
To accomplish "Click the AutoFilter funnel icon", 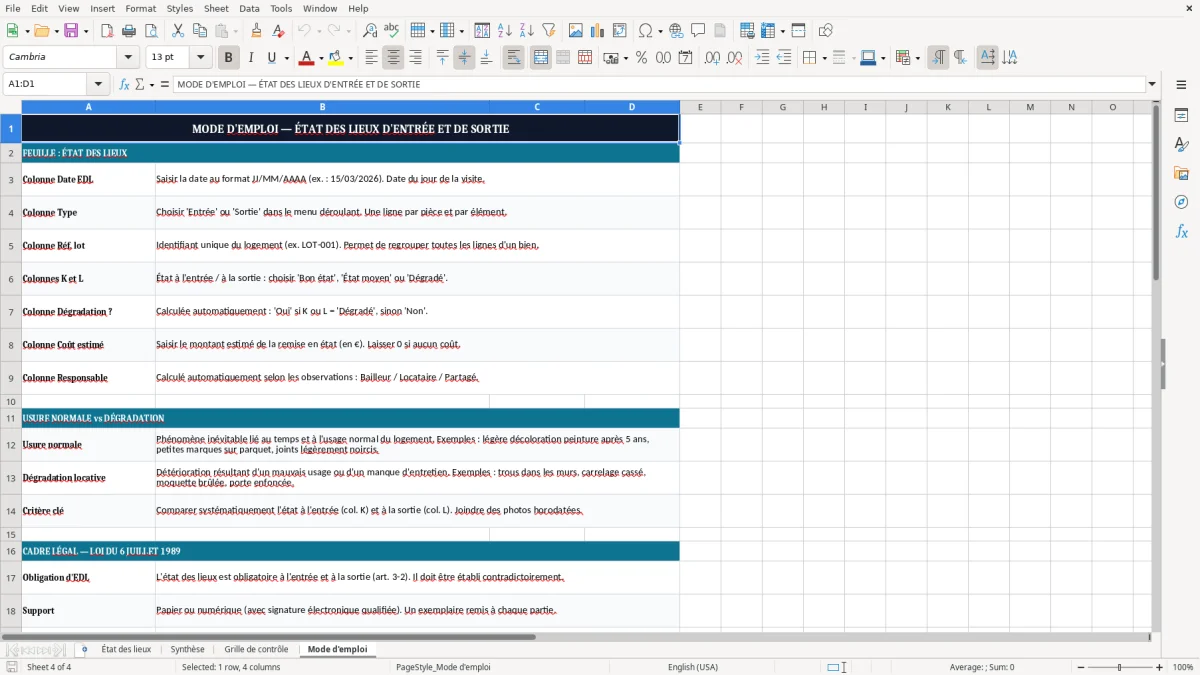I will click(x=548, y=31).
